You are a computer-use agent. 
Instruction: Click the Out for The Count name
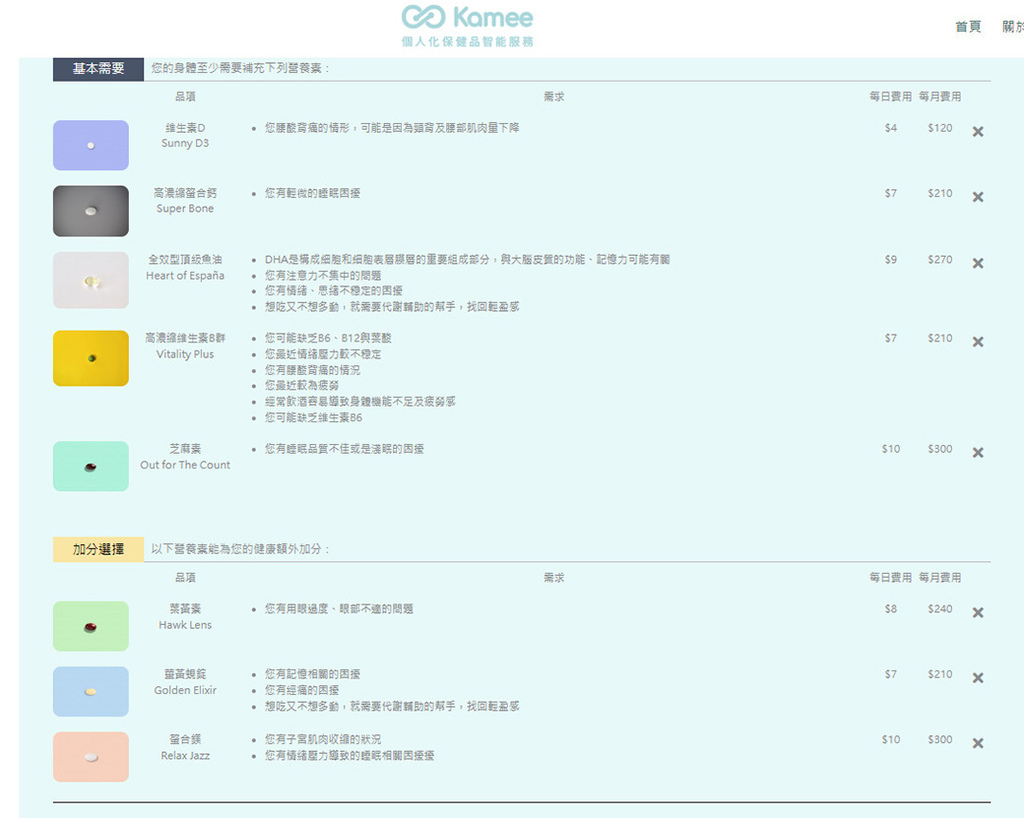[185, 465]
